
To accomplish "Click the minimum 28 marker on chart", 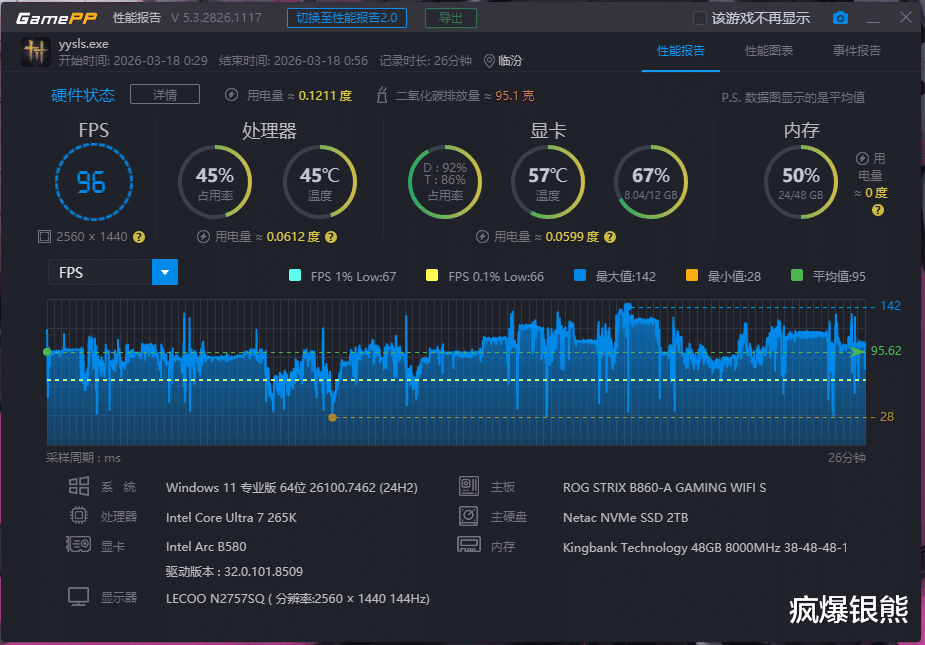I will pyautogui.click(x=332, y=417).
